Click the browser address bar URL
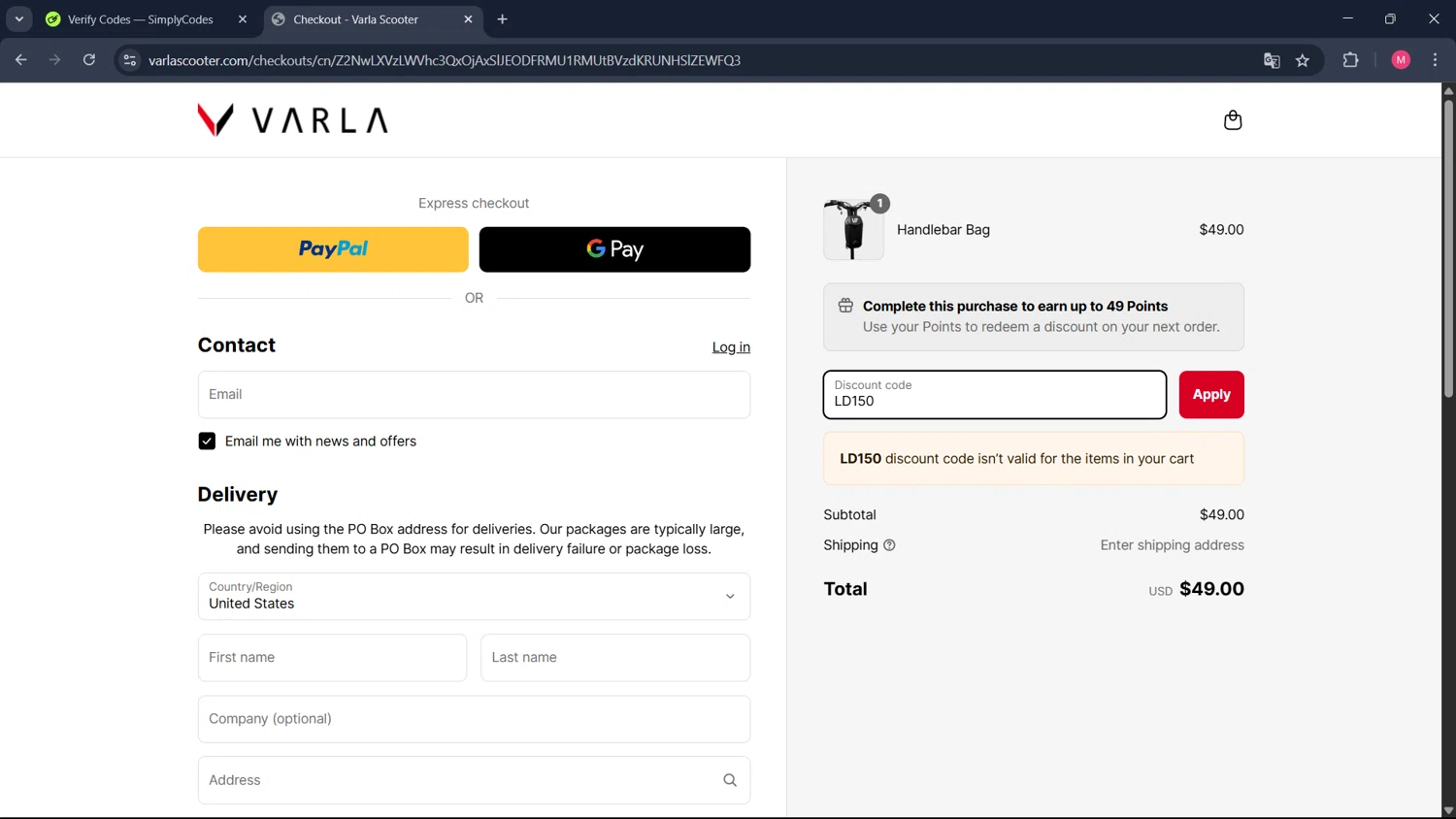Screen dimensions: 1456x819 click(445, 60)
